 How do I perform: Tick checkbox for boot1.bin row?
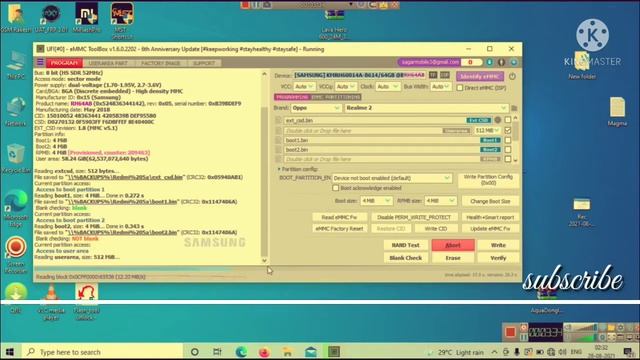coord(508,140)
